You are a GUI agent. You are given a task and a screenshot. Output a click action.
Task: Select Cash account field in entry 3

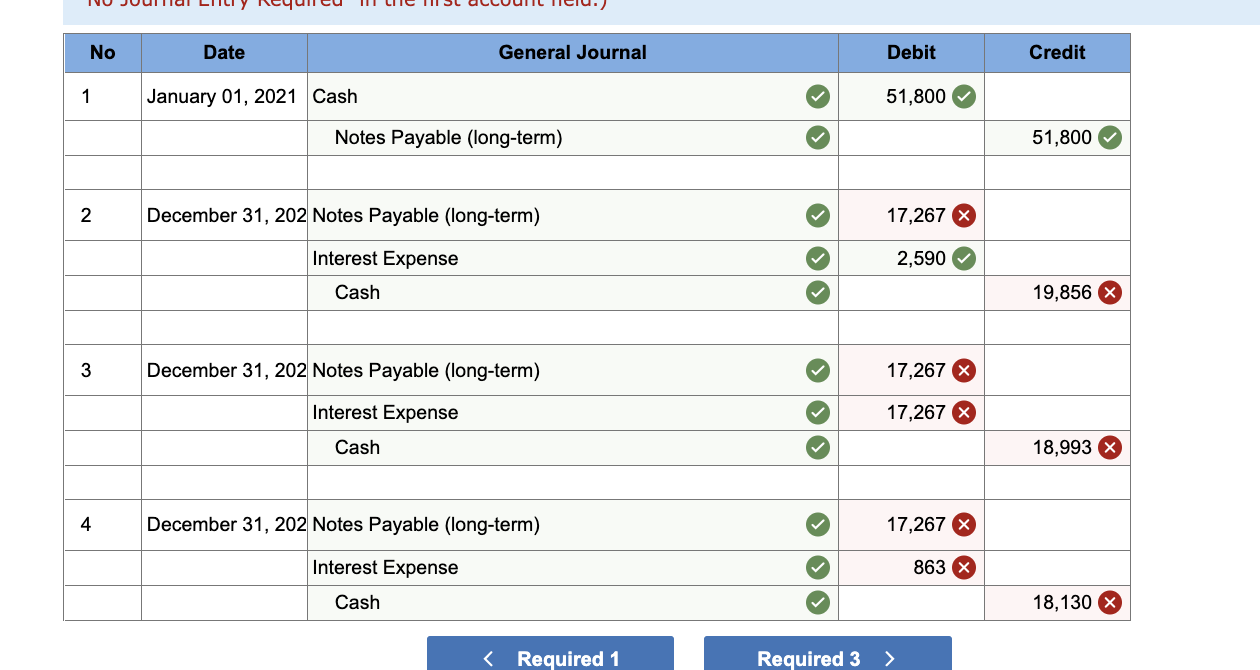(573, 448)
